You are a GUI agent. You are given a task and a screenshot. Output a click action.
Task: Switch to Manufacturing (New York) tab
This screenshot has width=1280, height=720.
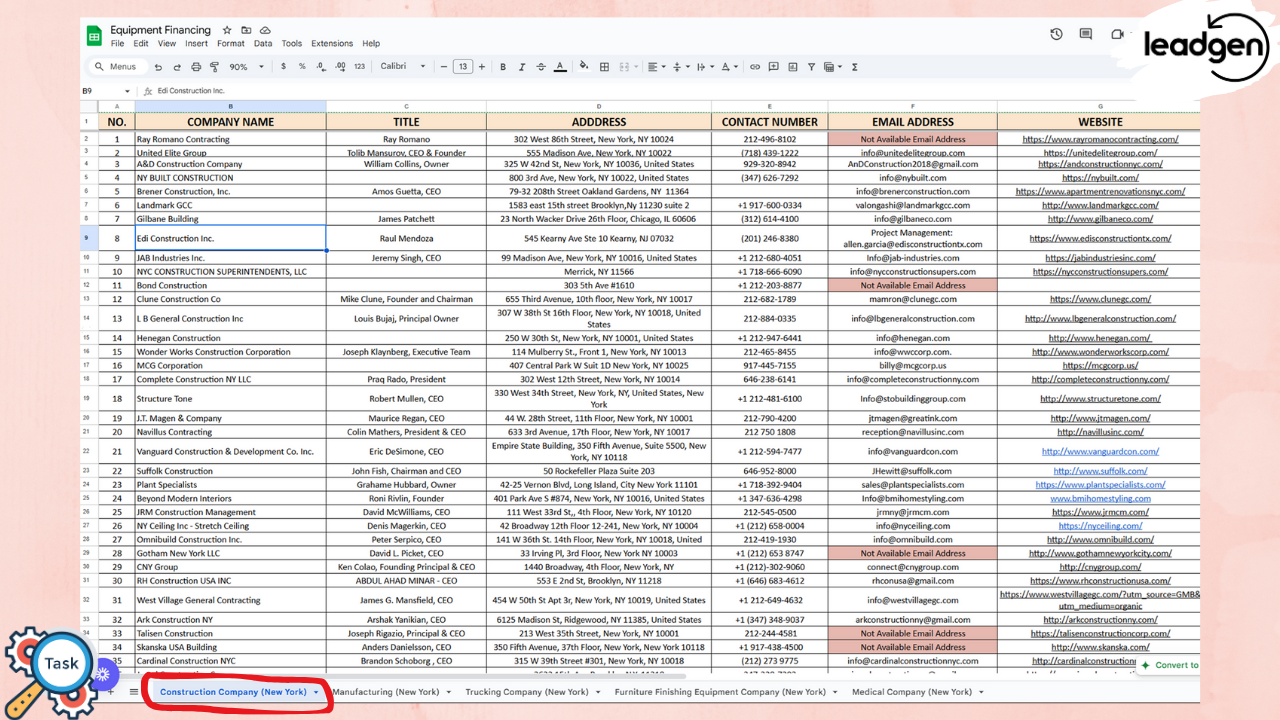[x=385, y=692]
